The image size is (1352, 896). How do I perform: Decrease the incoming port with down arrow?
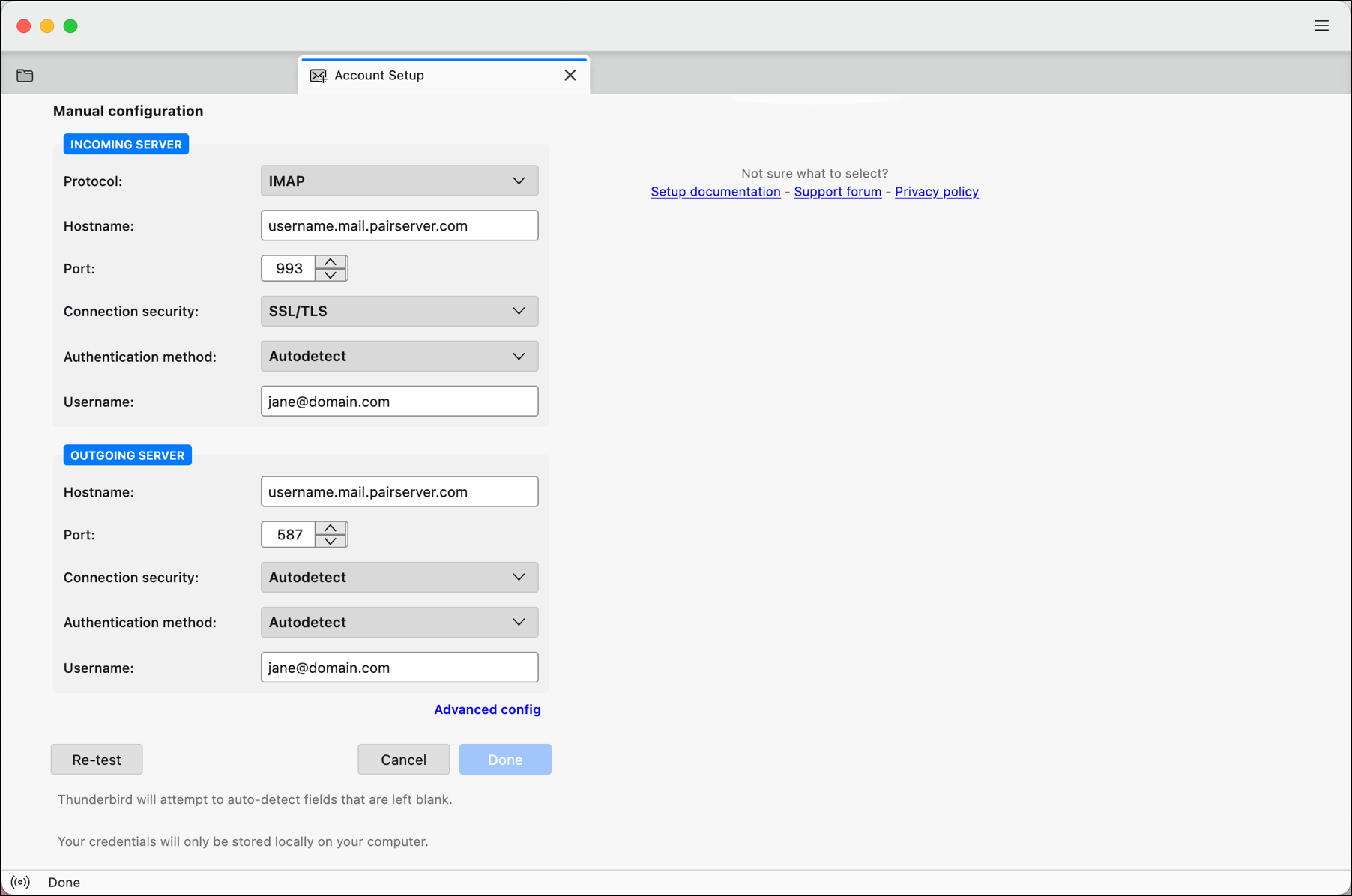point(331,275)
